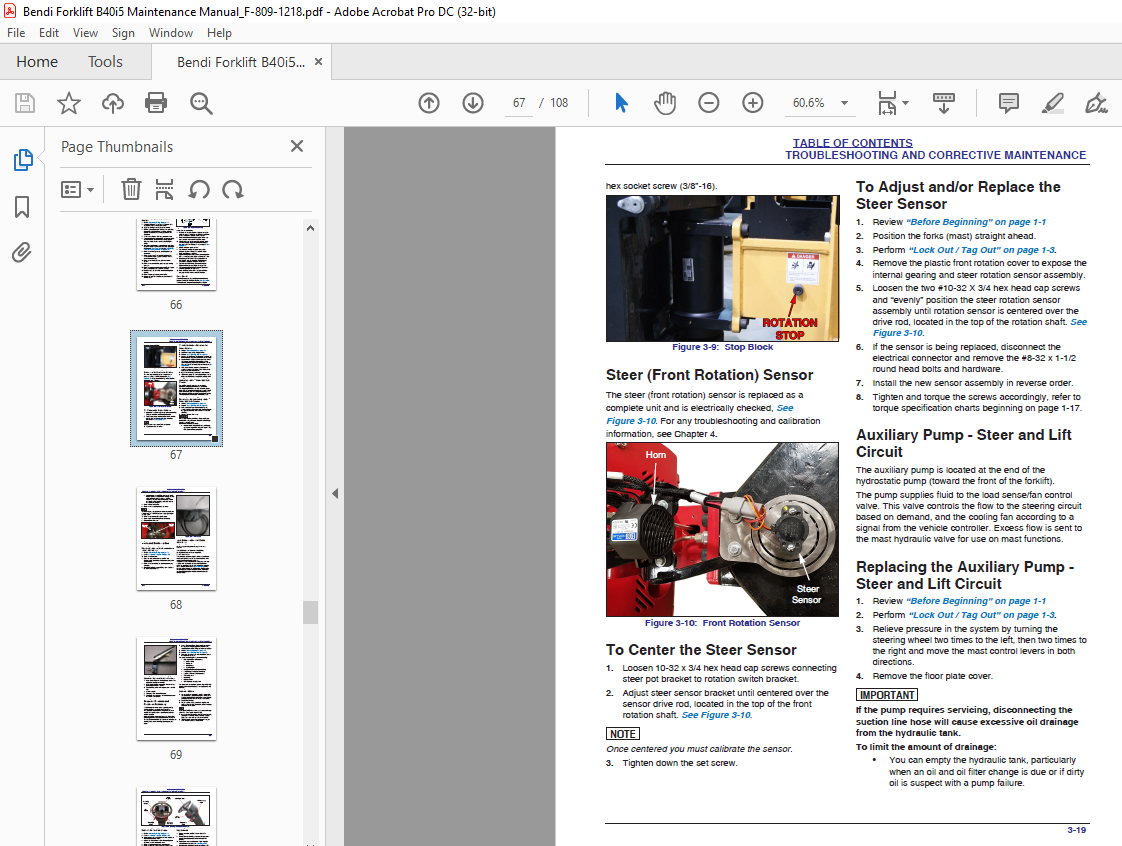The width and height of the screenshot is (1122, 846).
Task: Go to next page arrow
Action: [x=473, y=103]
